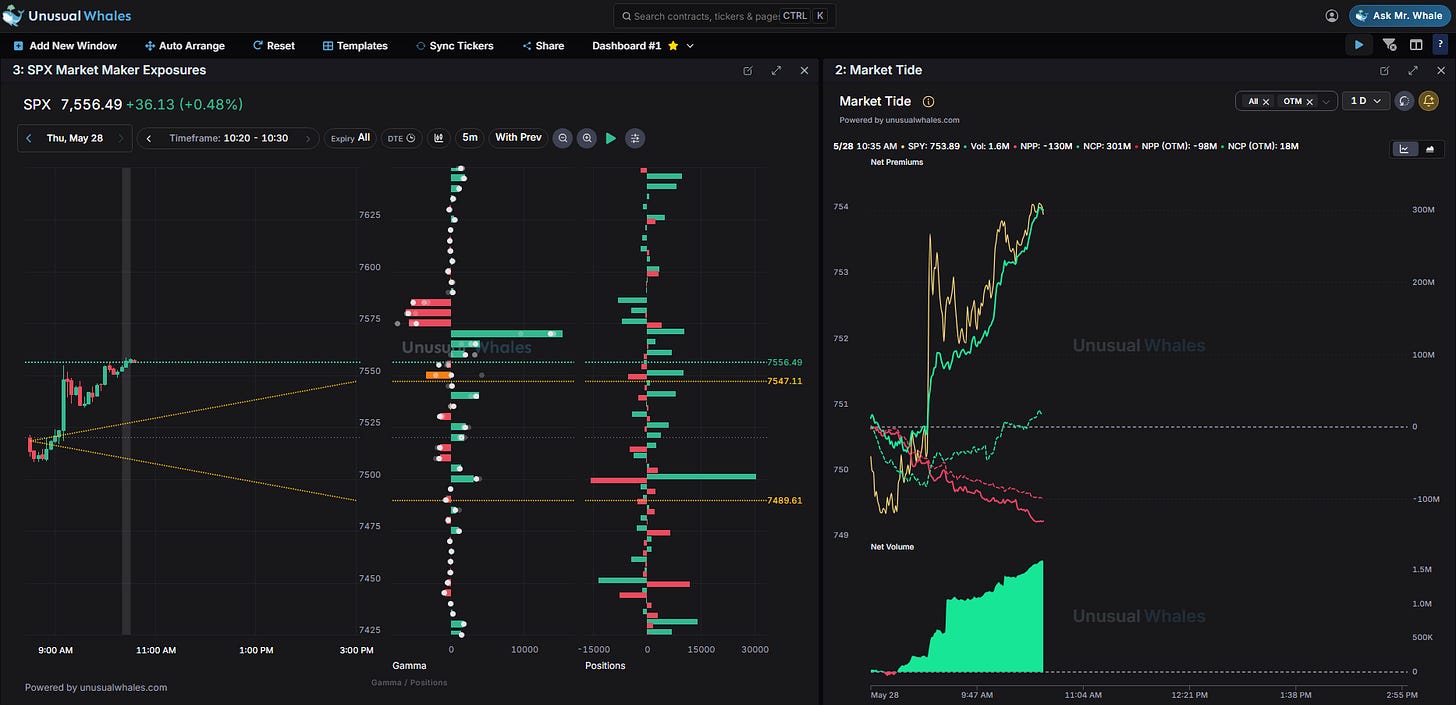Click the clear filters funnel icon

(1389, 45)
